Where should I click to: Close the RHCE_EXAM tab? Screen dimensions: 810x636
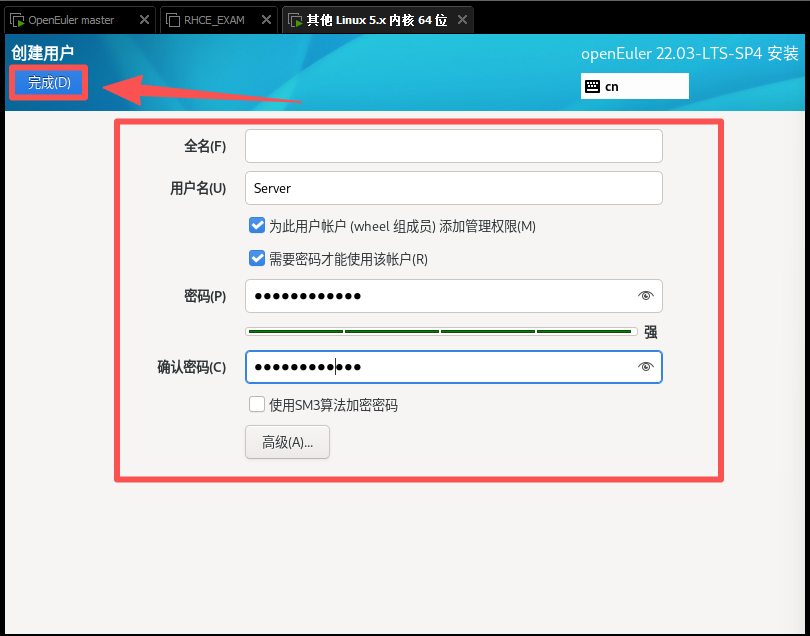(266, 20)
